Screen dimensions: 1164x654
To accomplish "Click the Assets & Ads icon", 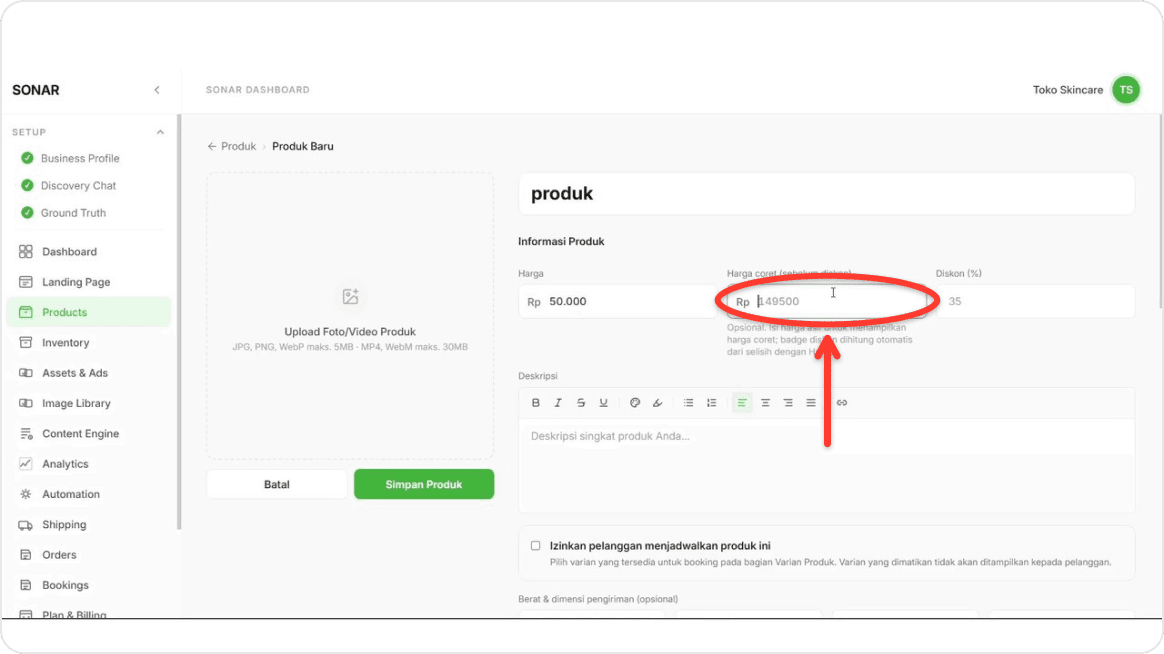I will (26, 373).
